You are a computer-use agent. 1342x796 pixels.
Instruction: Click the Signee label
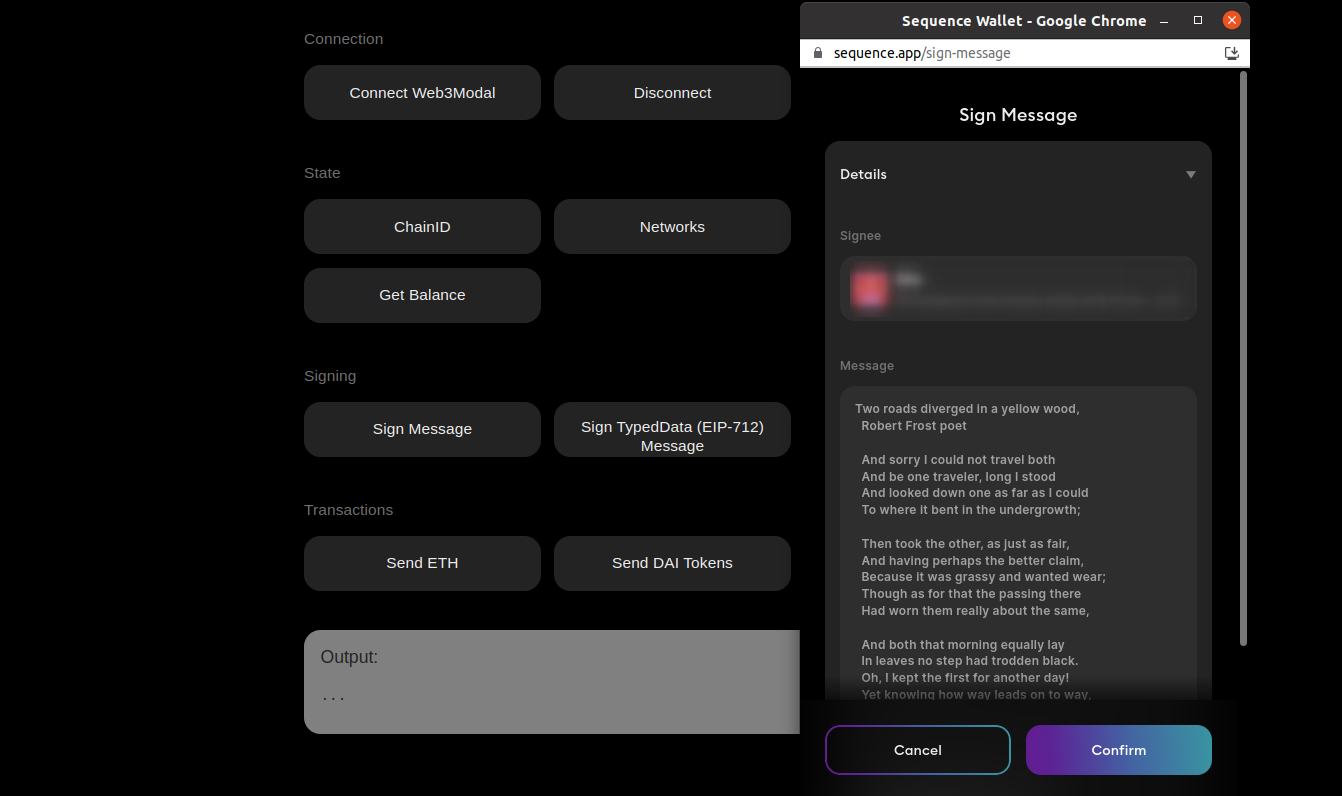860,236
